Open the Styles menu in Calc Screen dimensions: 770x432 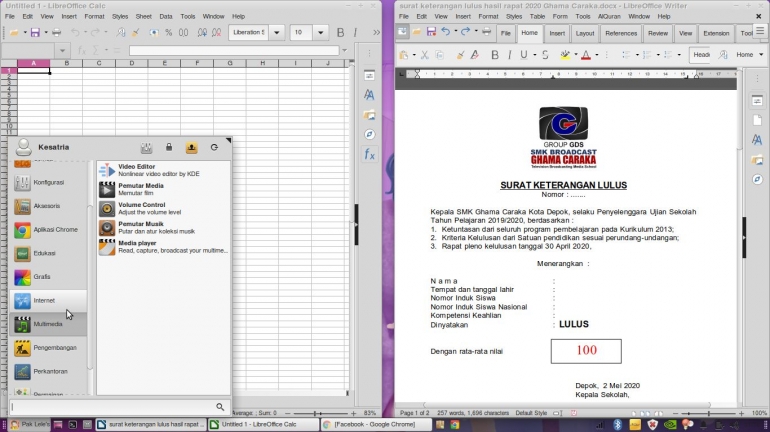[119, 16]
